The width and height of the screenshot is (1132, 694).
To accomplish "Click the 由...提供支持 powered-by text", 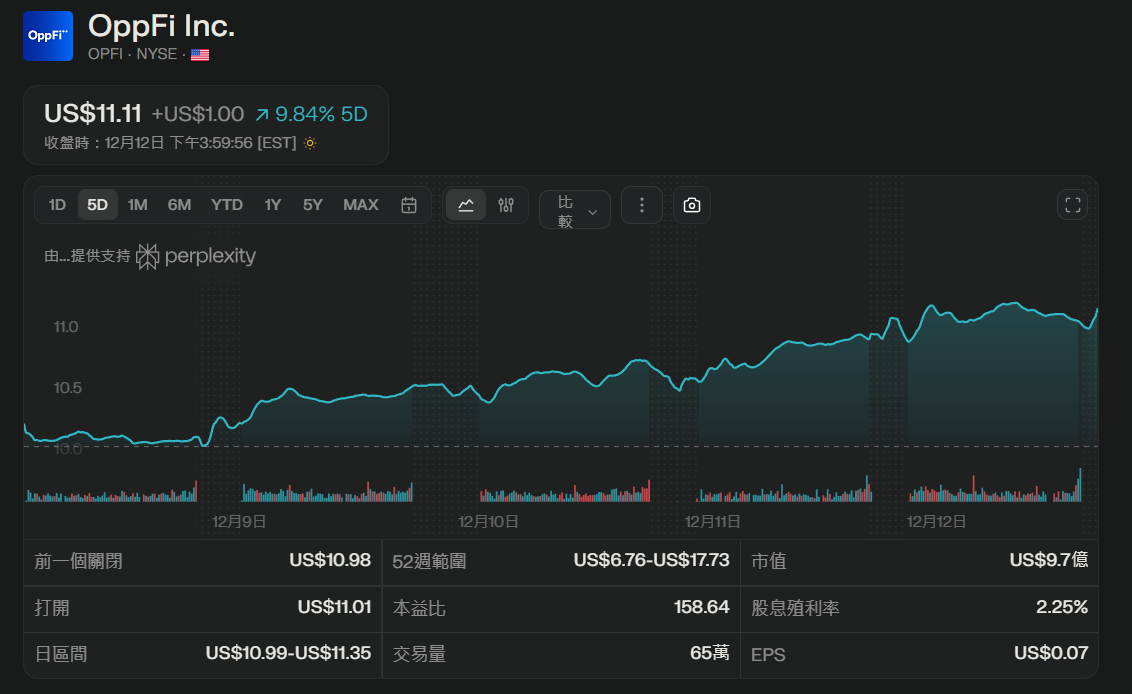I will pyautogui.click(x=87, y=256).
